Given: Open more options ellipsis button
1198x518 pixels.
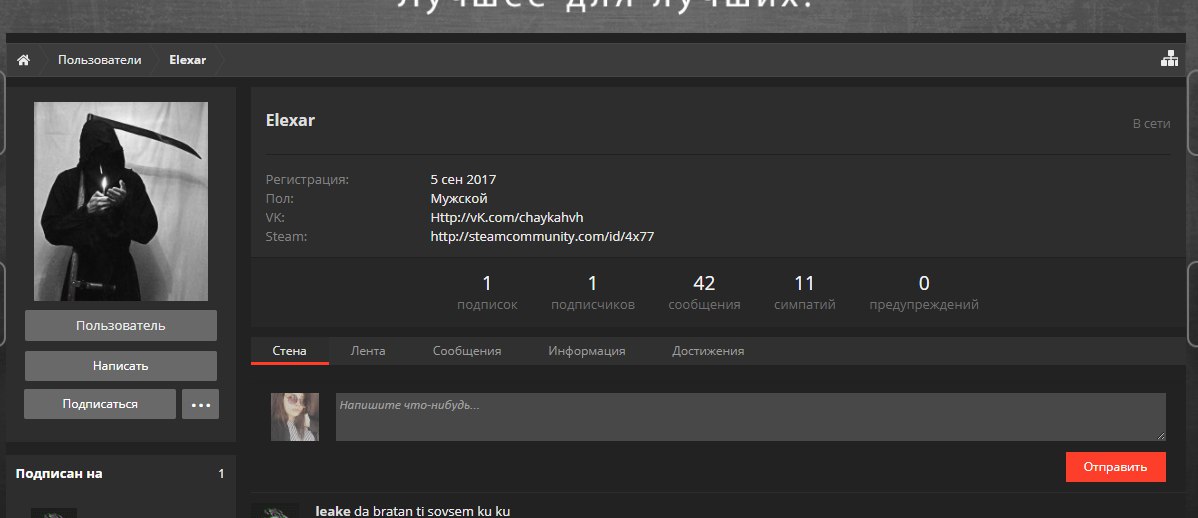Looking at the screenshot, I should pos(200,404).
